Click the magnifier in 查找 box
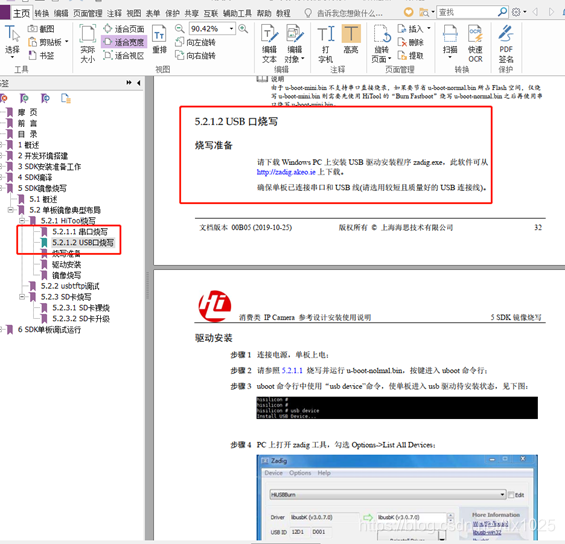The width and height of the screenshot is (565, 544). tap(502, 12)
